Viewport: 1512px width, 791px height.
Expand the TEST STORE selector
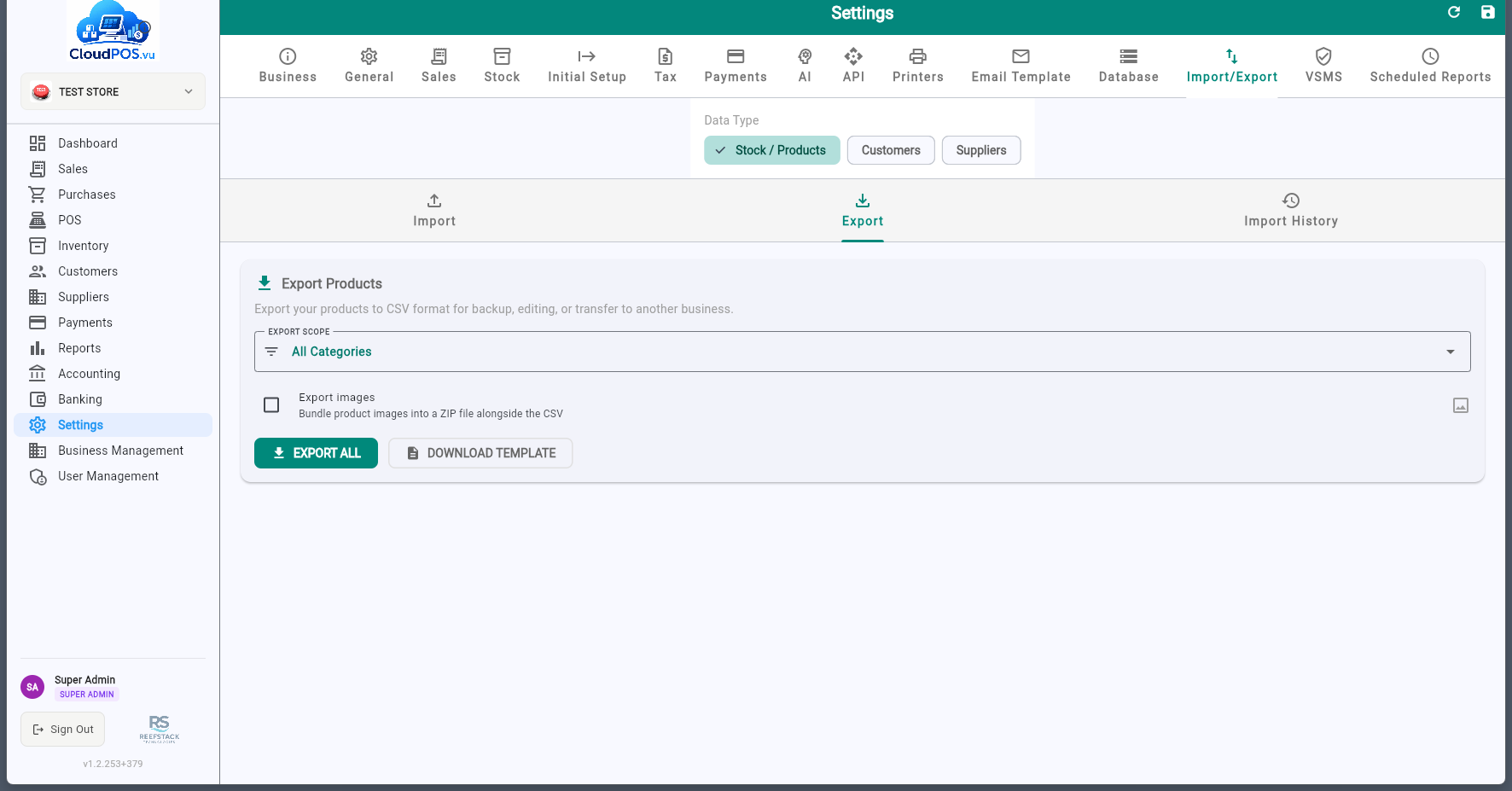coord(113,91)
